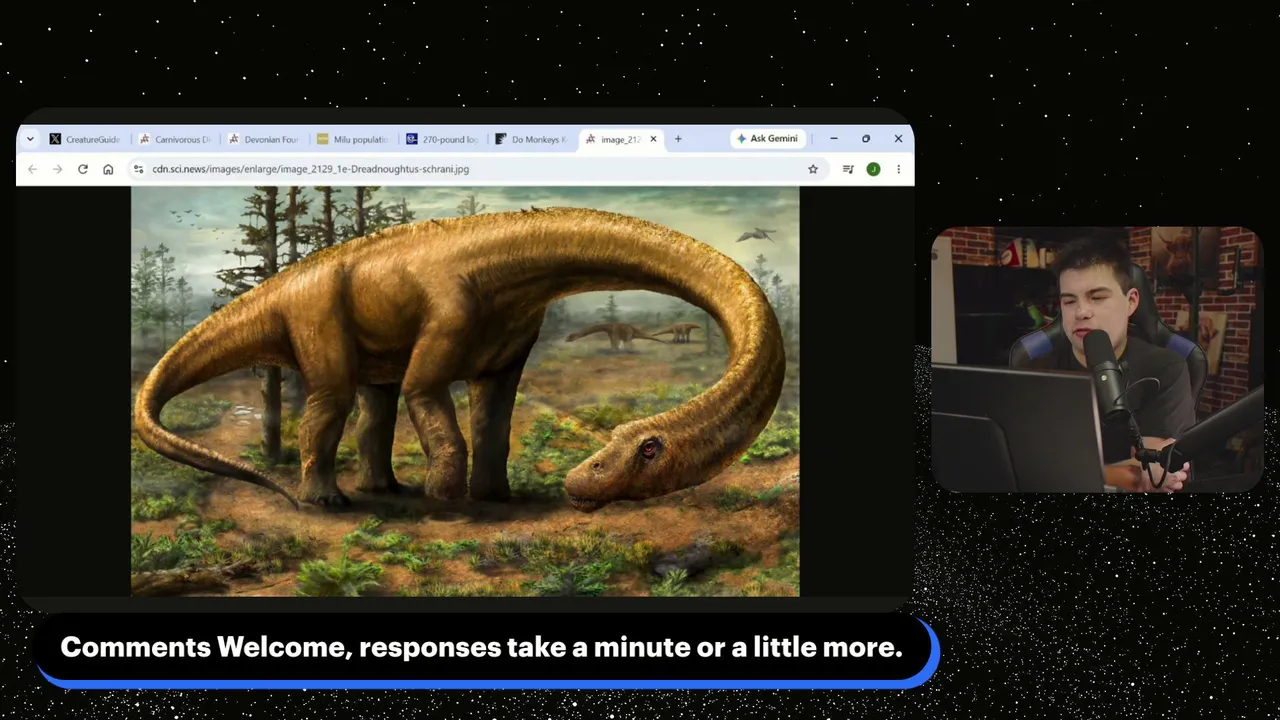Open the tab search dropdown arrow
The image size is (1280, 720).
pos(30,139)
